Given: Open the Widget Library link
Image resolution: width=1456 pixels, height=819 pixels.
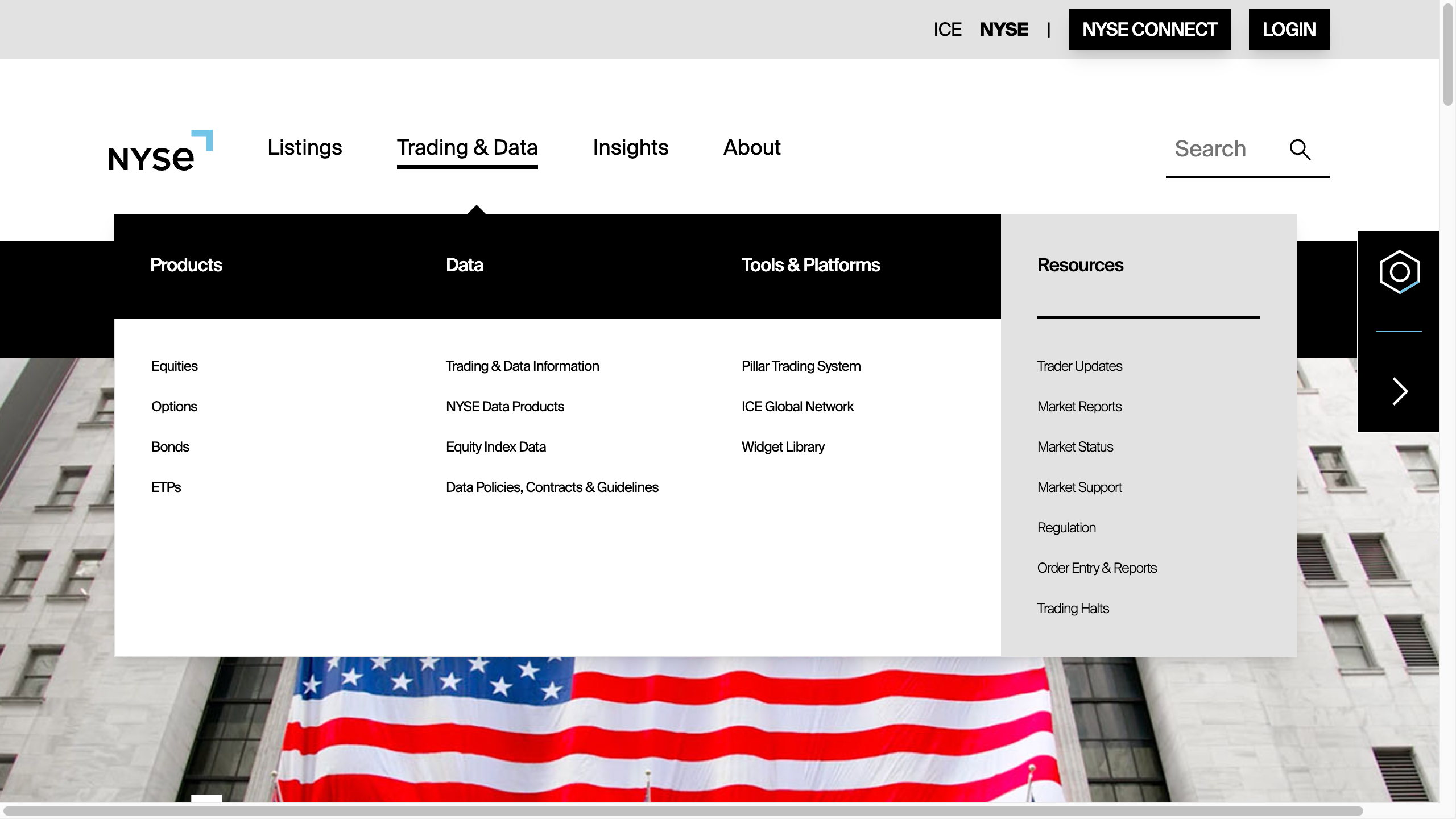Looking at the screenshot, I should [783, 447].
